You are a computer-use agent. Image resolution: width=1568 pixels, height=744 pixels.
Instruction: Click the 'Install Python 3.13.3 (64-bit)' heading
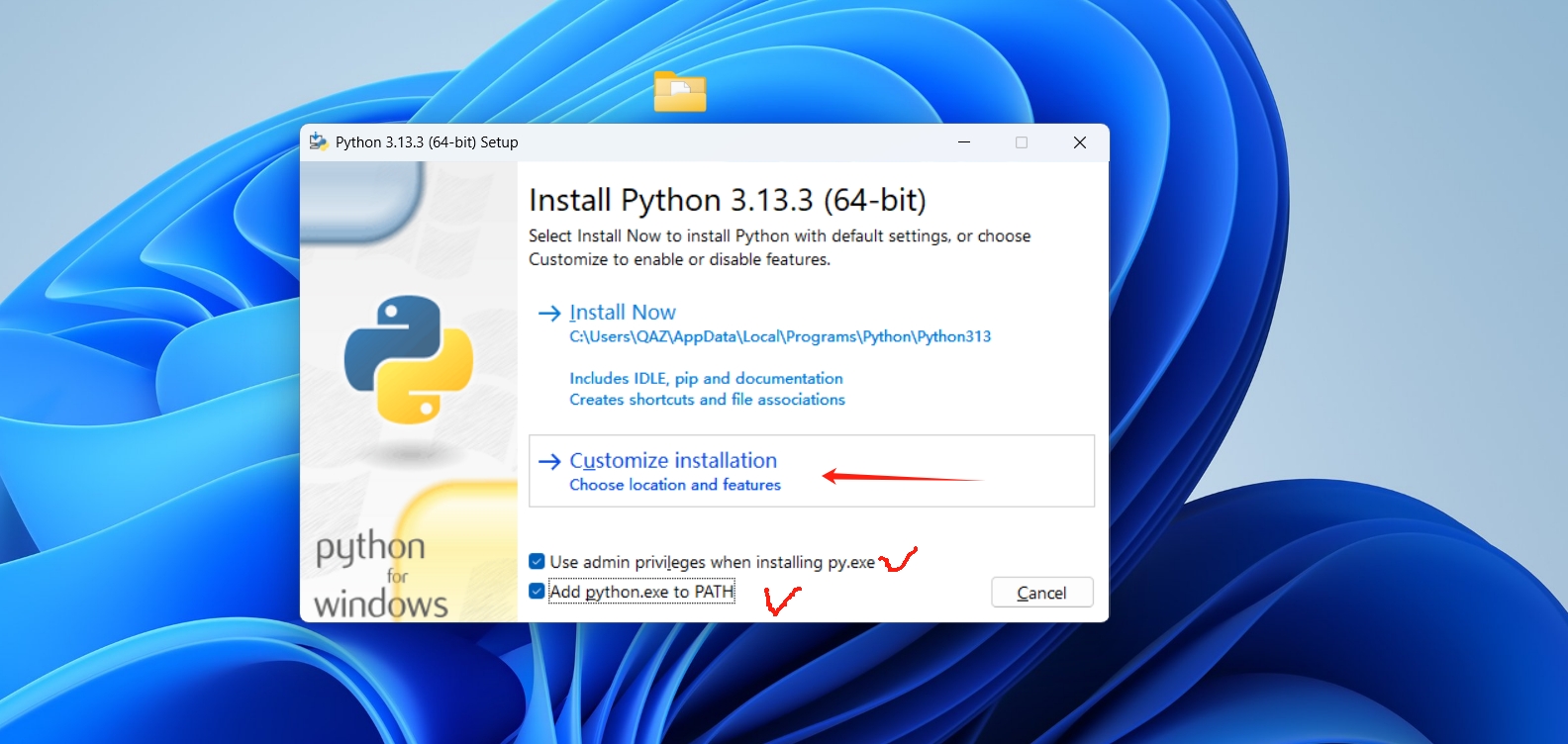point(728,200)
